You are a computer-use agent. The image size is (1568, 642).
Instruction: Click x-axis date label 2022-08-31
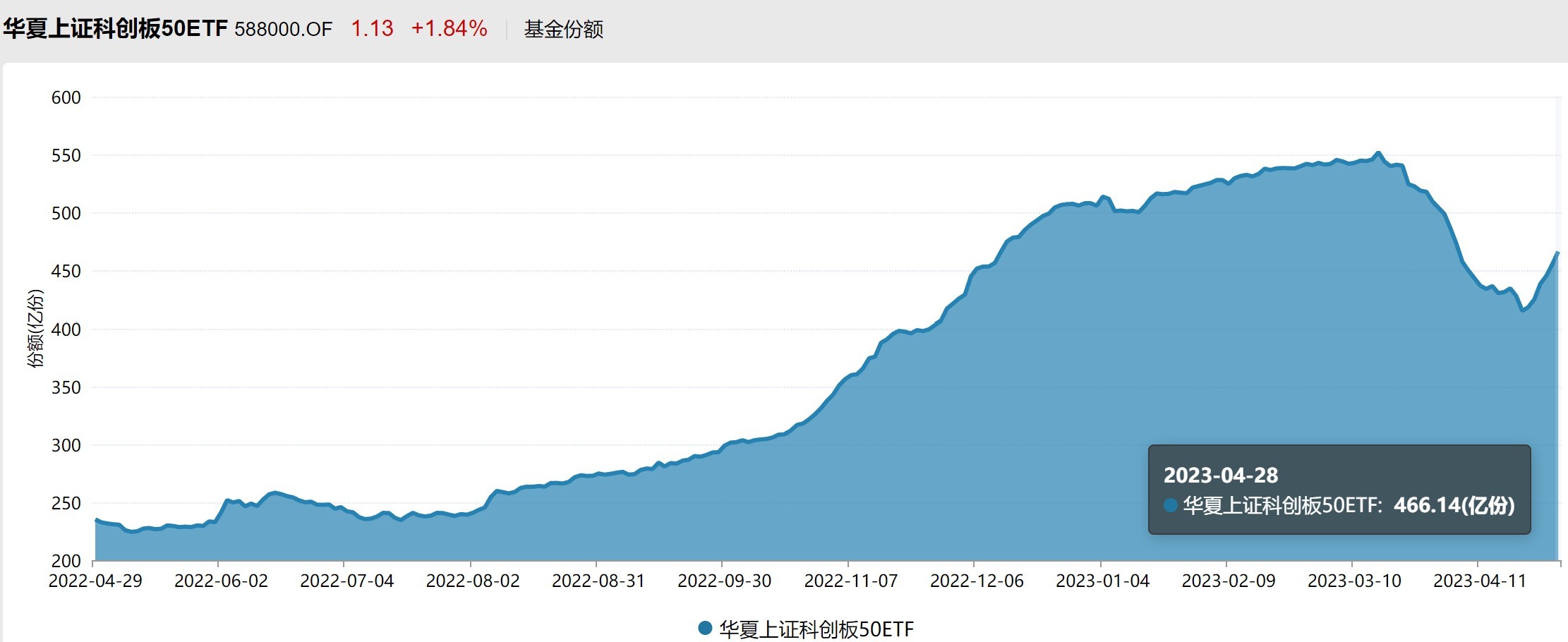[598, 581]
